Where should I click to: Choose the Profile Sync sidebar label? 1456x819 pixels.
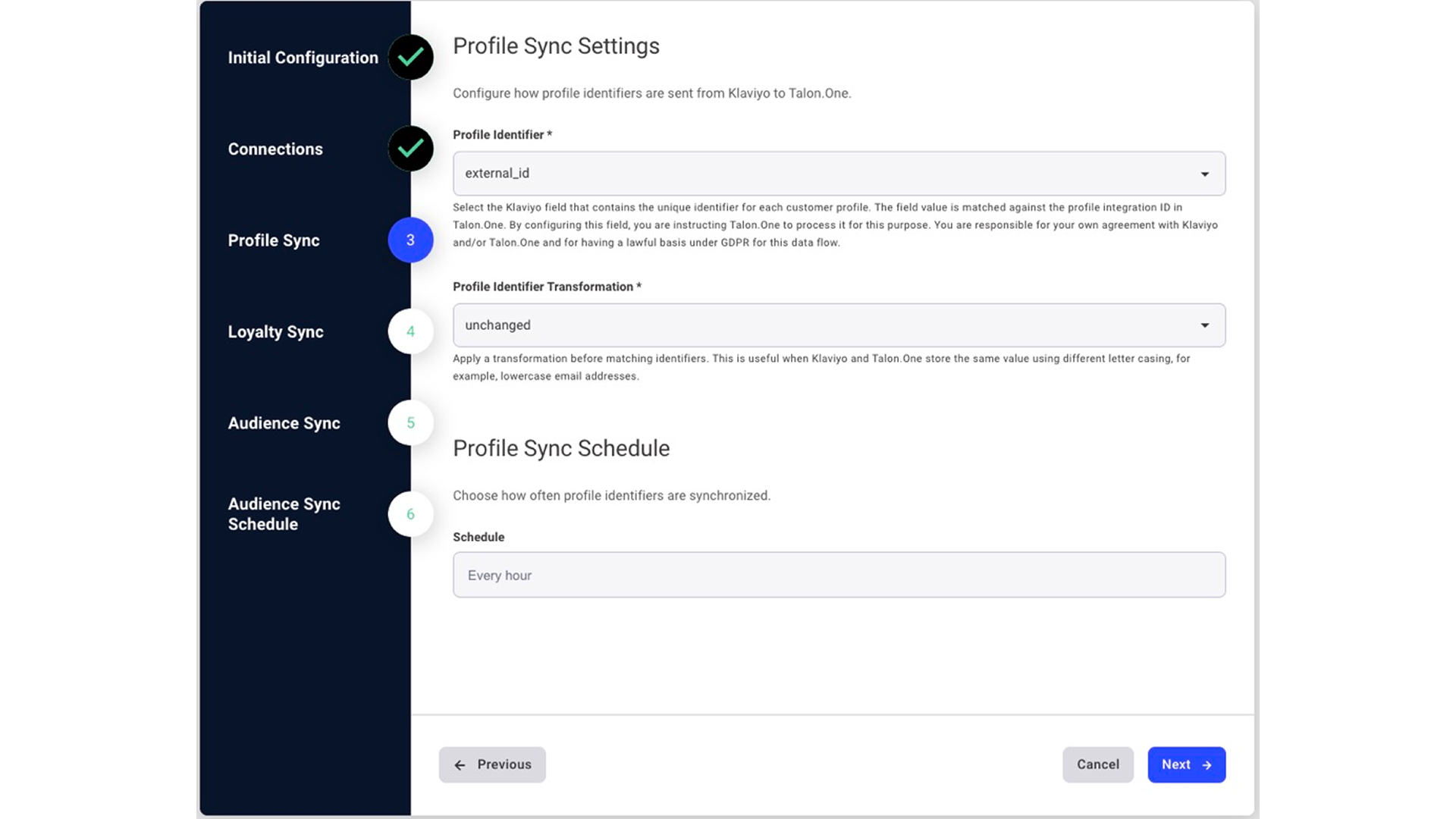[274, 240]
